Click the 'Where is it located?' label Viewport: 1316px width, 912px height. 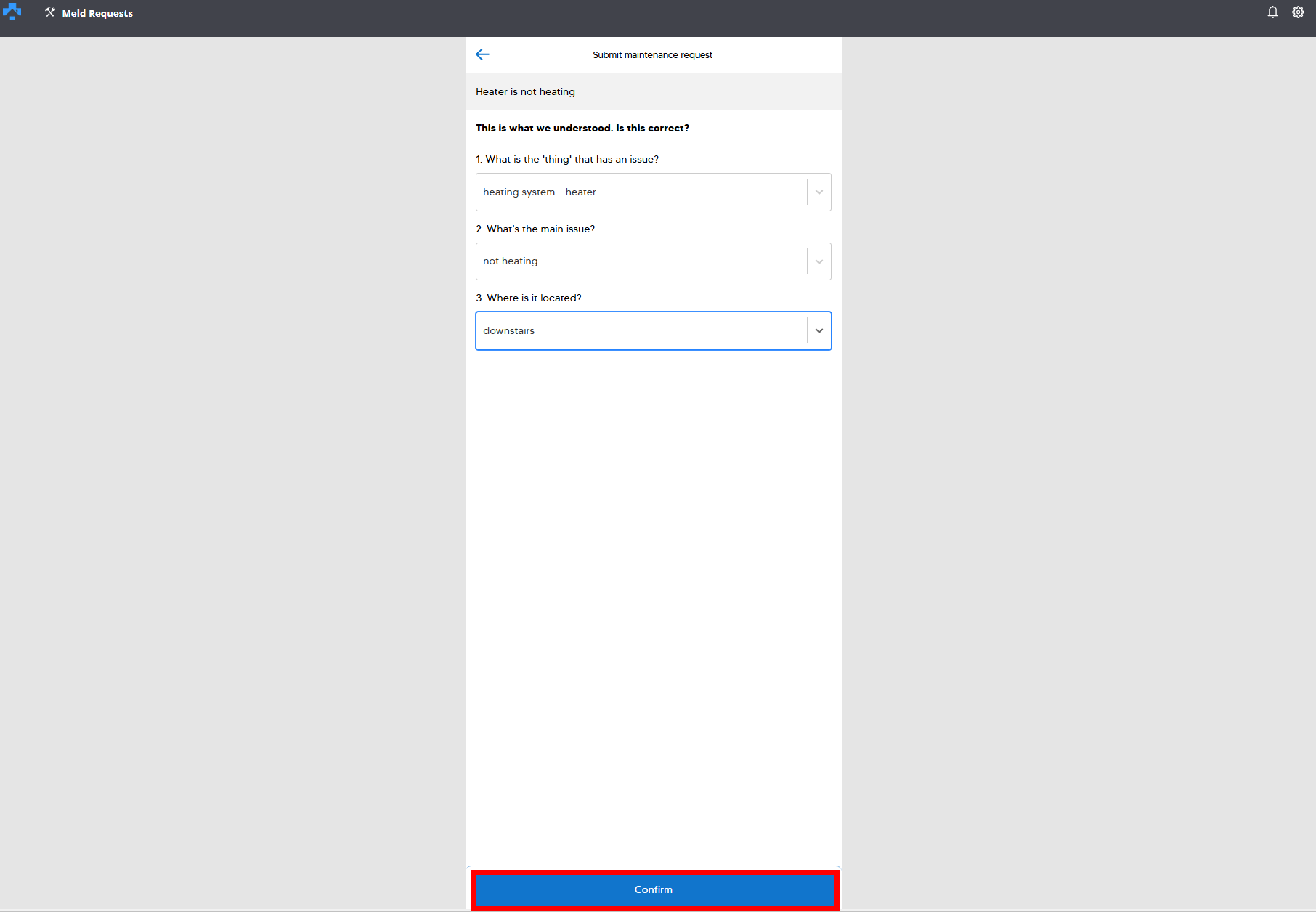(x=528, y=298)
